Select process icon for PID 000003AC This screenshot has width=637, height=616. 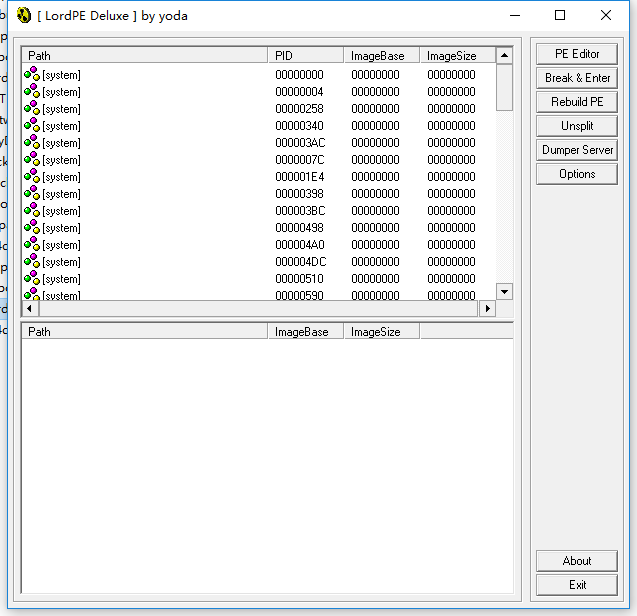[32, 143]
